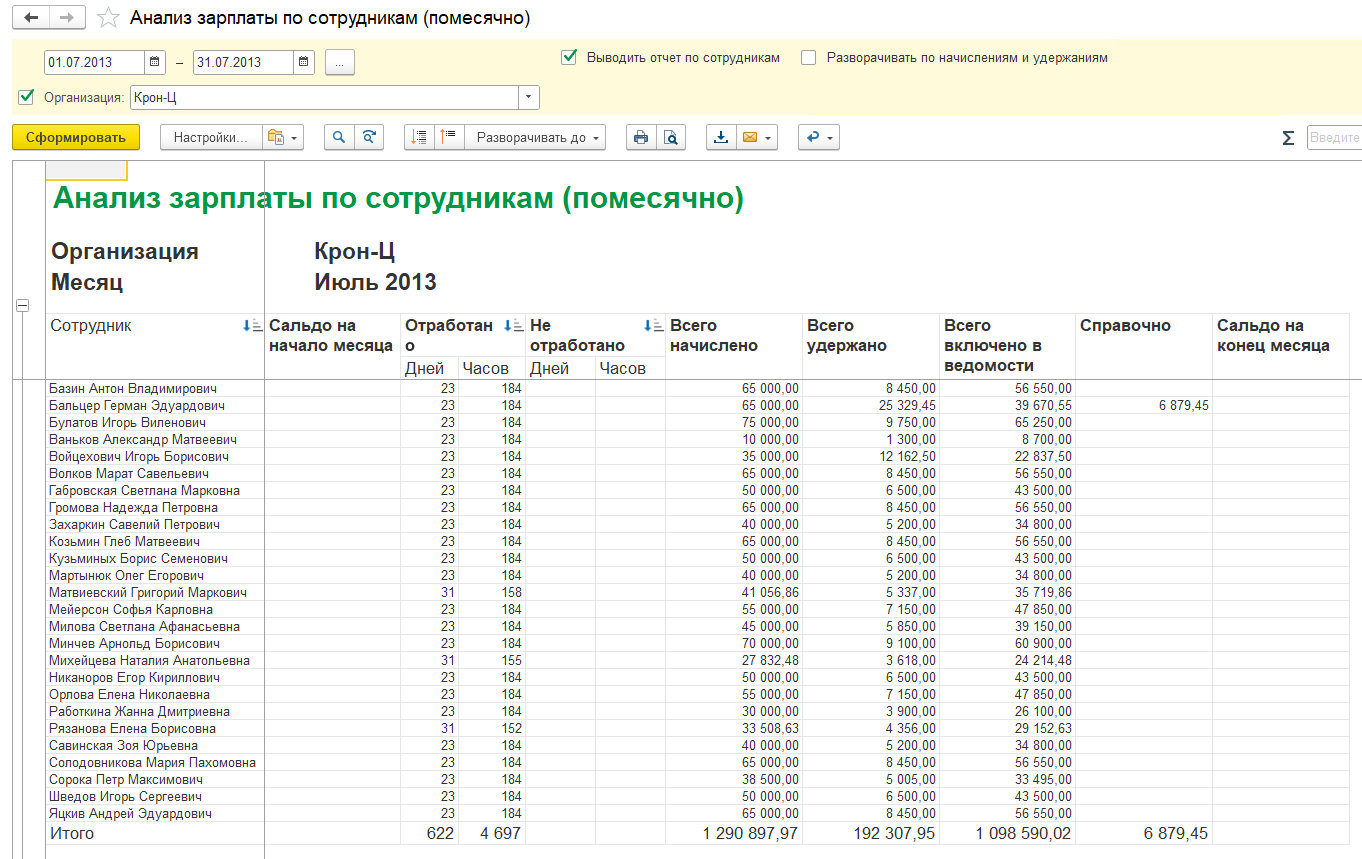Open the 'Разворачивать до' dropdown
This screenshot has width=1362, height=859.
pos(535,138)
